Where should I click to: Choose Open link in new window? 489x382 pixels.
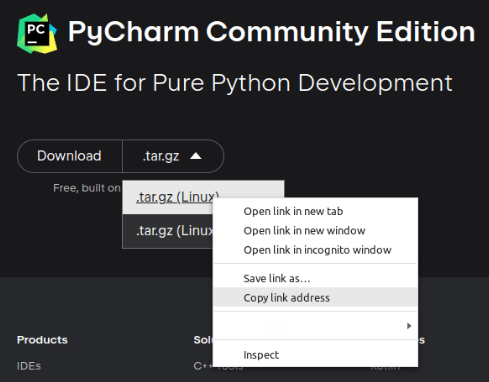coord(315,231)
